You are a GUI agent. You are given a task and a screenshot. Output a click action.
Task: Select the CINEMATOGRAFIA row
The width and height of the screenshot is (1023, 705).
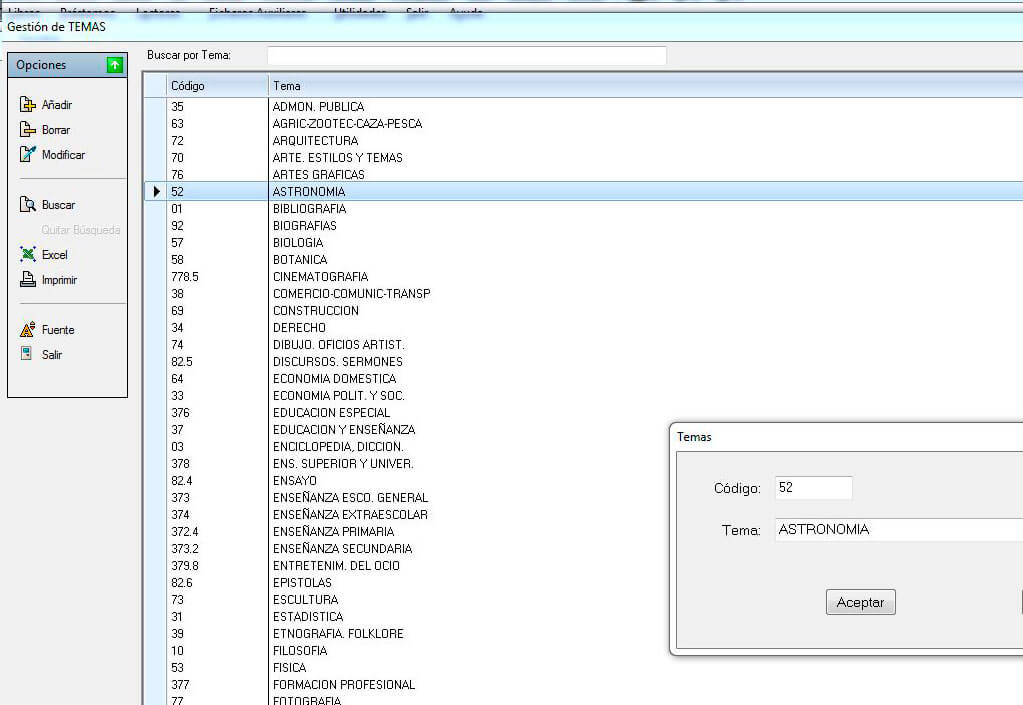click(x=320, y=277)
